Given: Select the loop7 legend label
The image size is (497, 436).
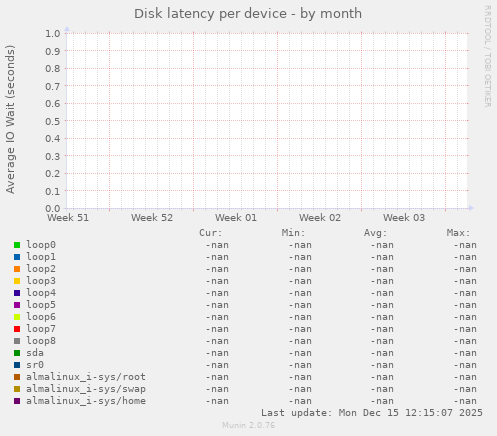Looking at the screenshot, I should pos(41,329).
